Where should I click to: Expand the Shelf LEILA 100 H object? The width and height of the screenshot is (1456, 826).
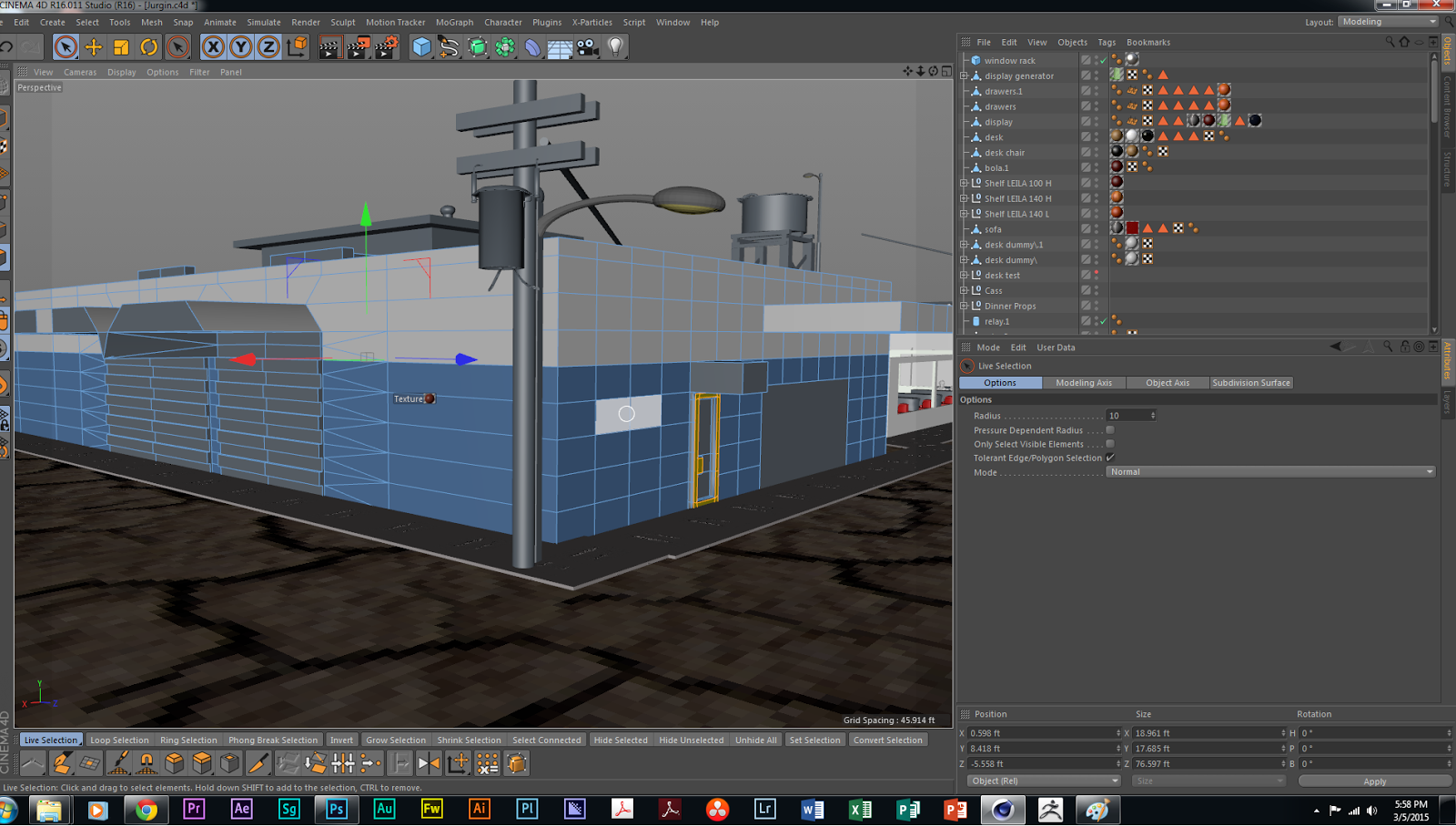[964, 183]
